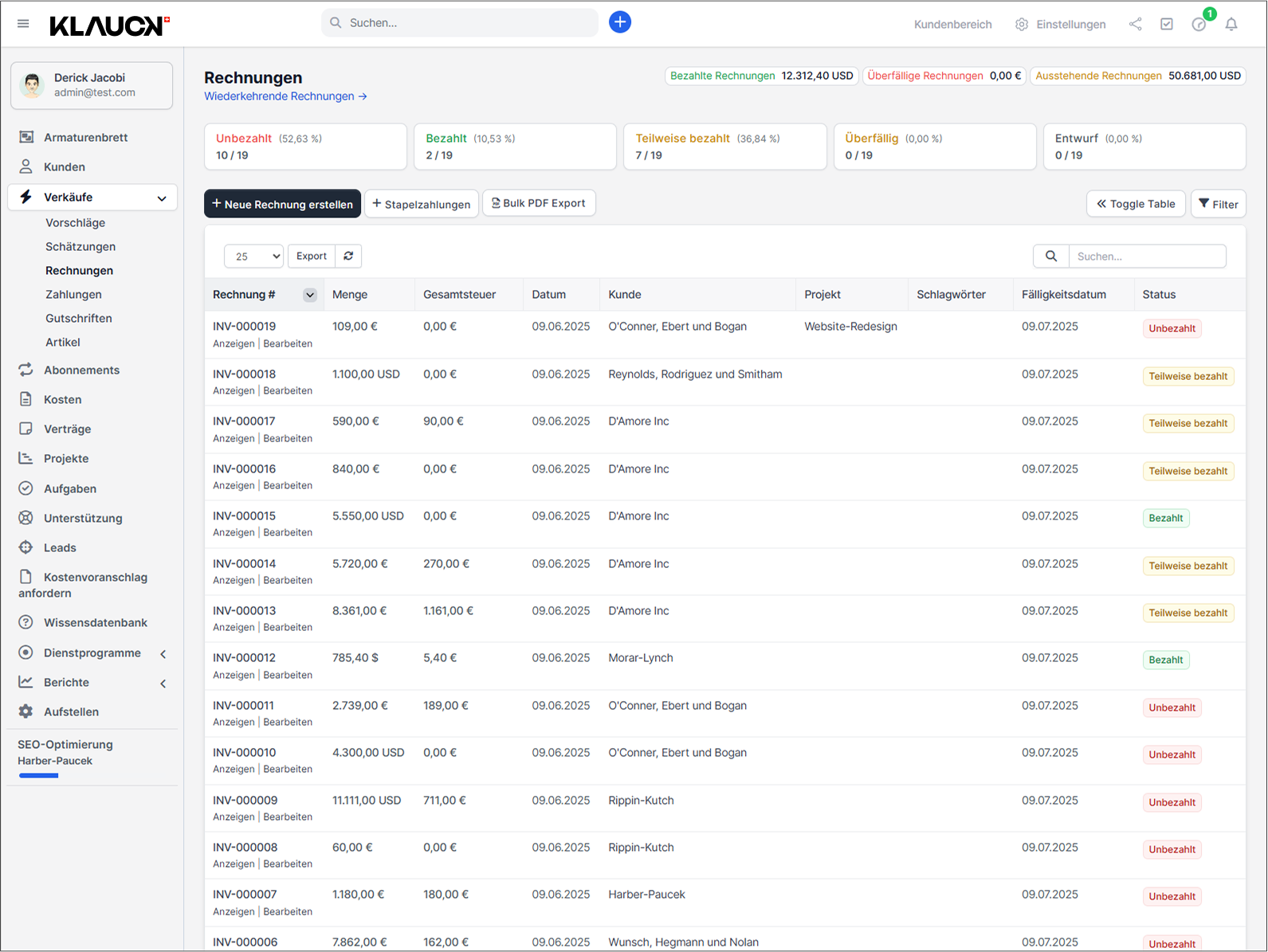
Task: Click the Kosten document icon
Action: pyautogui.click(x=26, y=399)
